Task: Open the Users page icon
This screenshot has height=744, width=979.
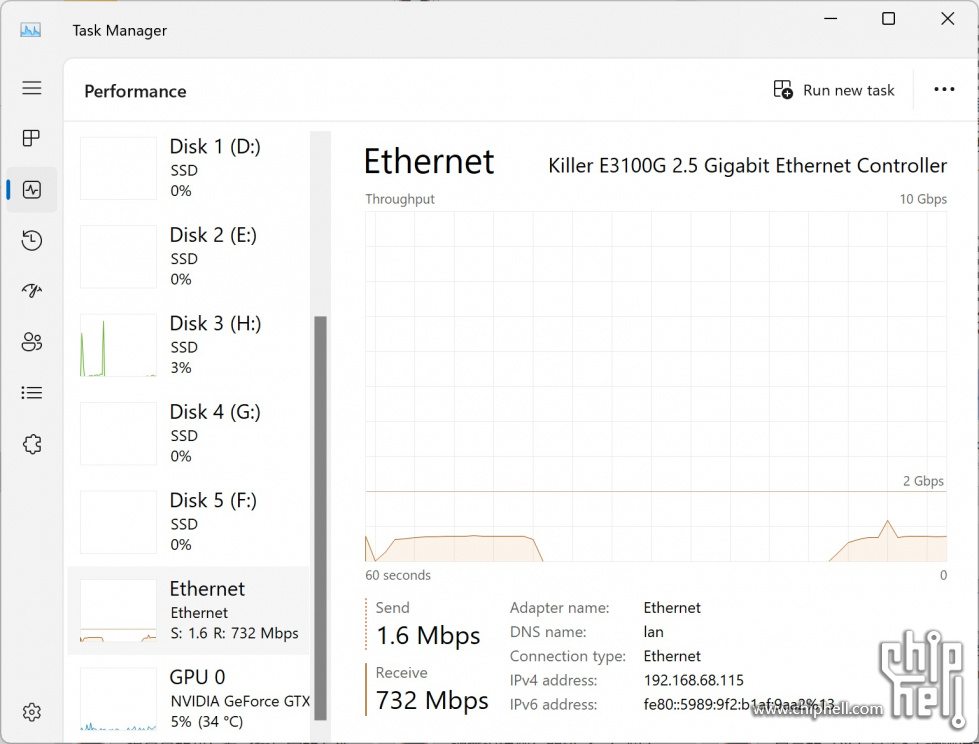Action: coord(32,342)
